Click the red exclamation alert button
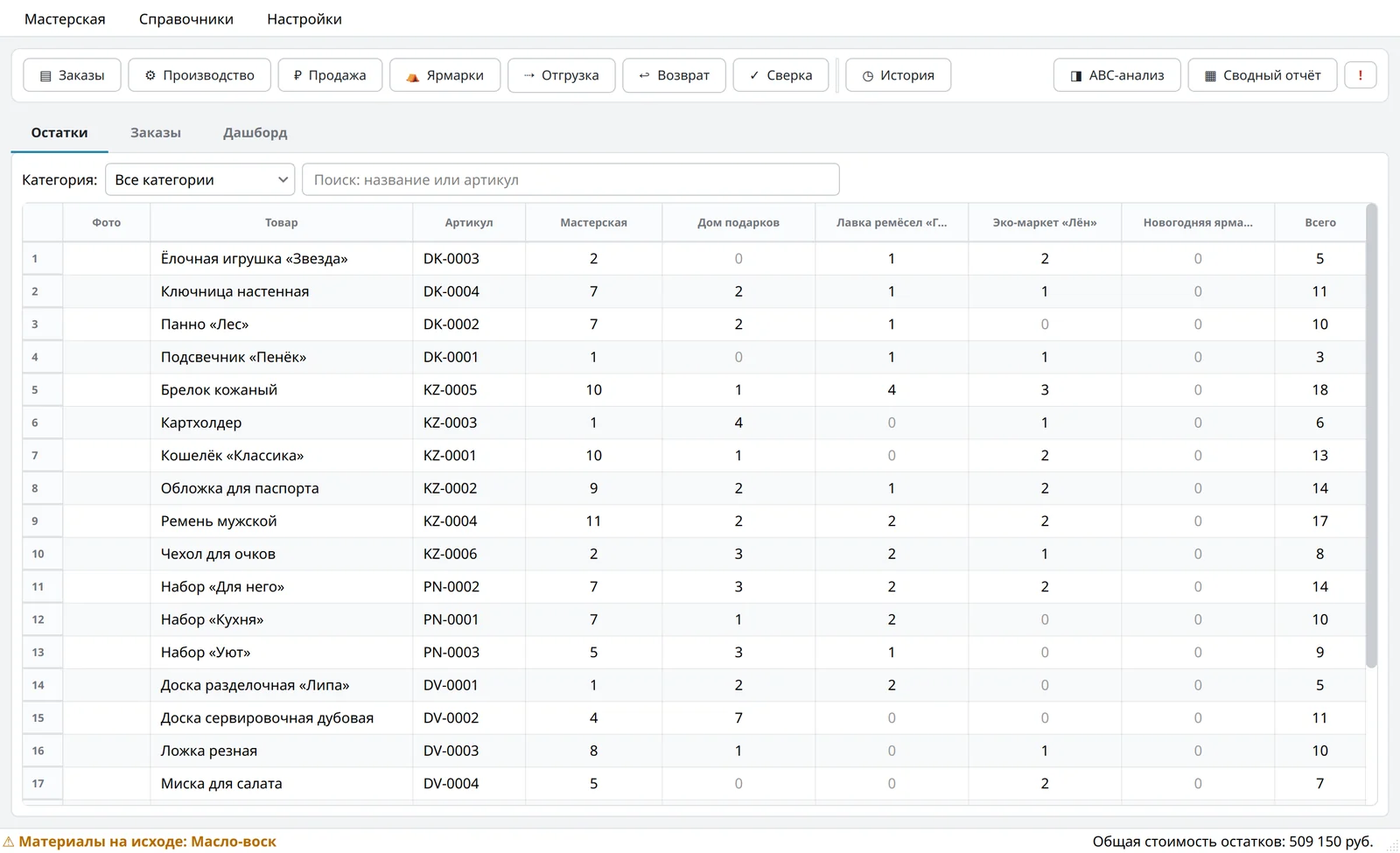This screenshot has width=1400, height=853. pos(1361,75)
